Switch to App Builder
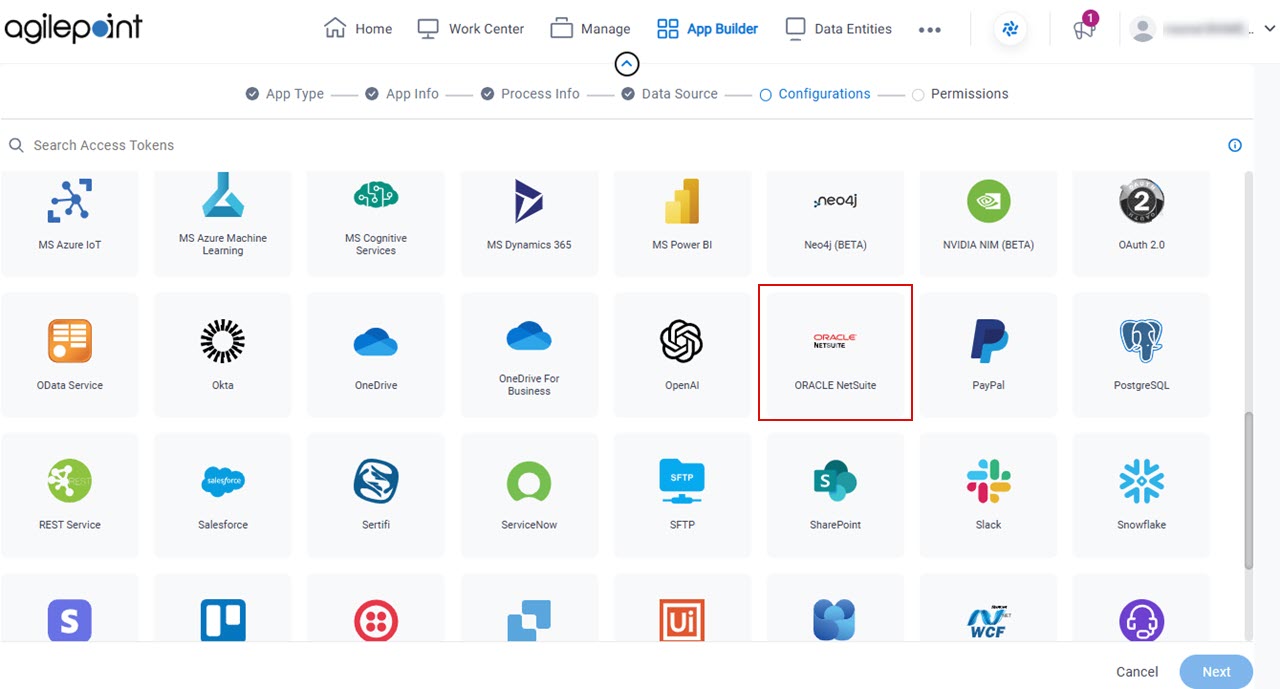The image size is (1280, 689). [x=707, y=29]
